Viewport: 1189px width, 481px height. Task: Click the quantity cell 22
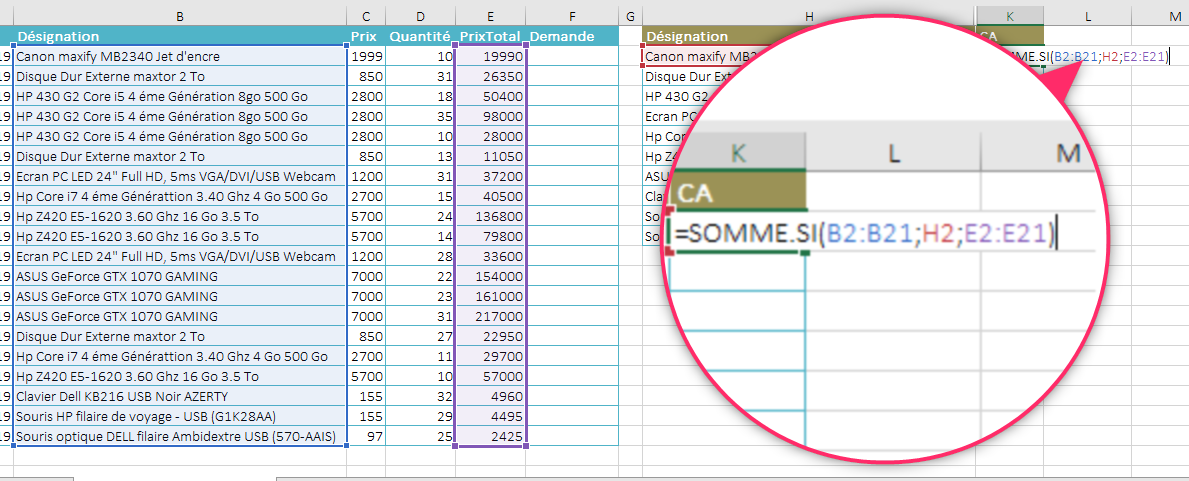pyautogui.click(x=420, y=276)
